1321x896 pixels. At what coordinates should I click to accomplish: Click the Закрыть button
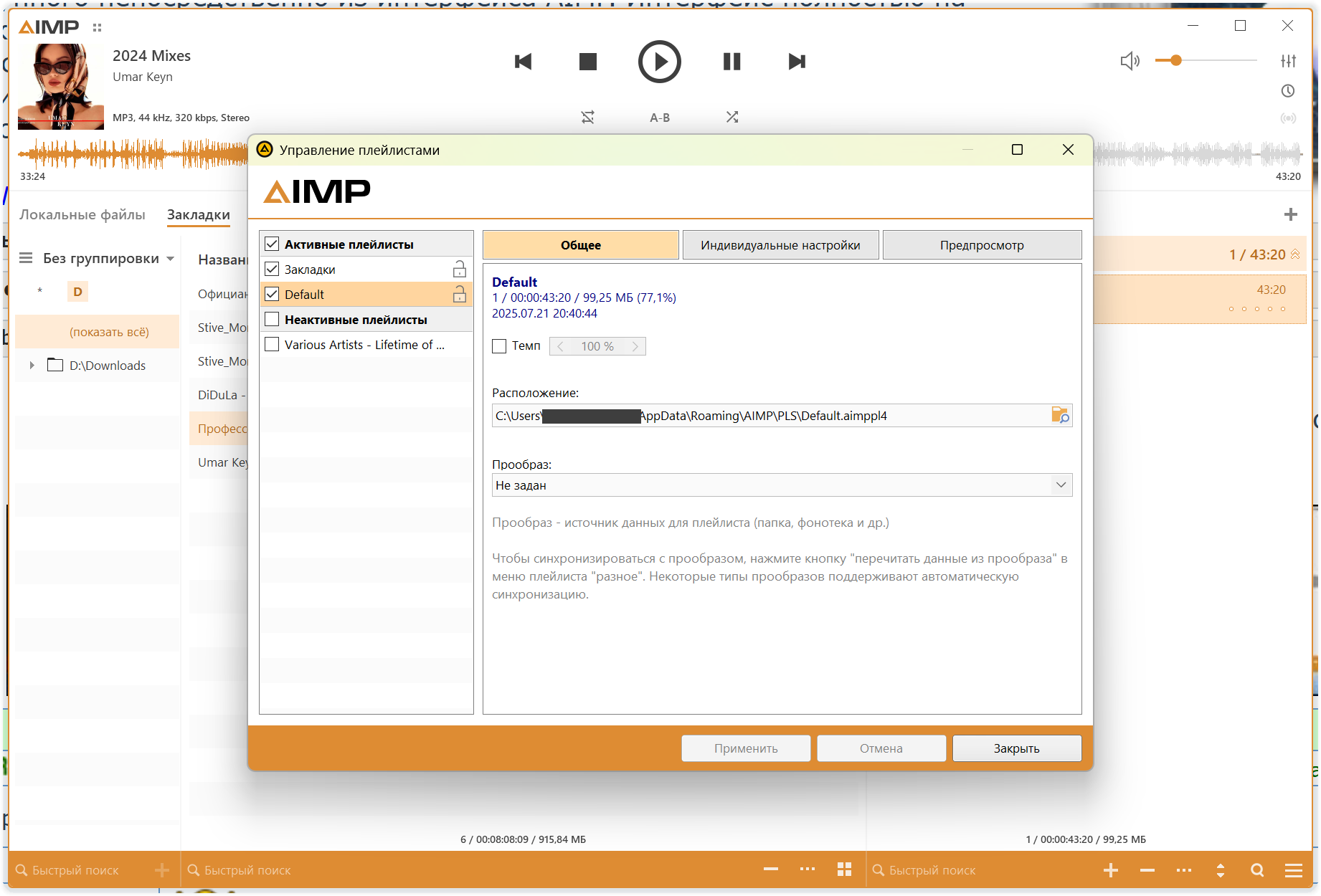pyautogui.click(x=1017, y=748)
